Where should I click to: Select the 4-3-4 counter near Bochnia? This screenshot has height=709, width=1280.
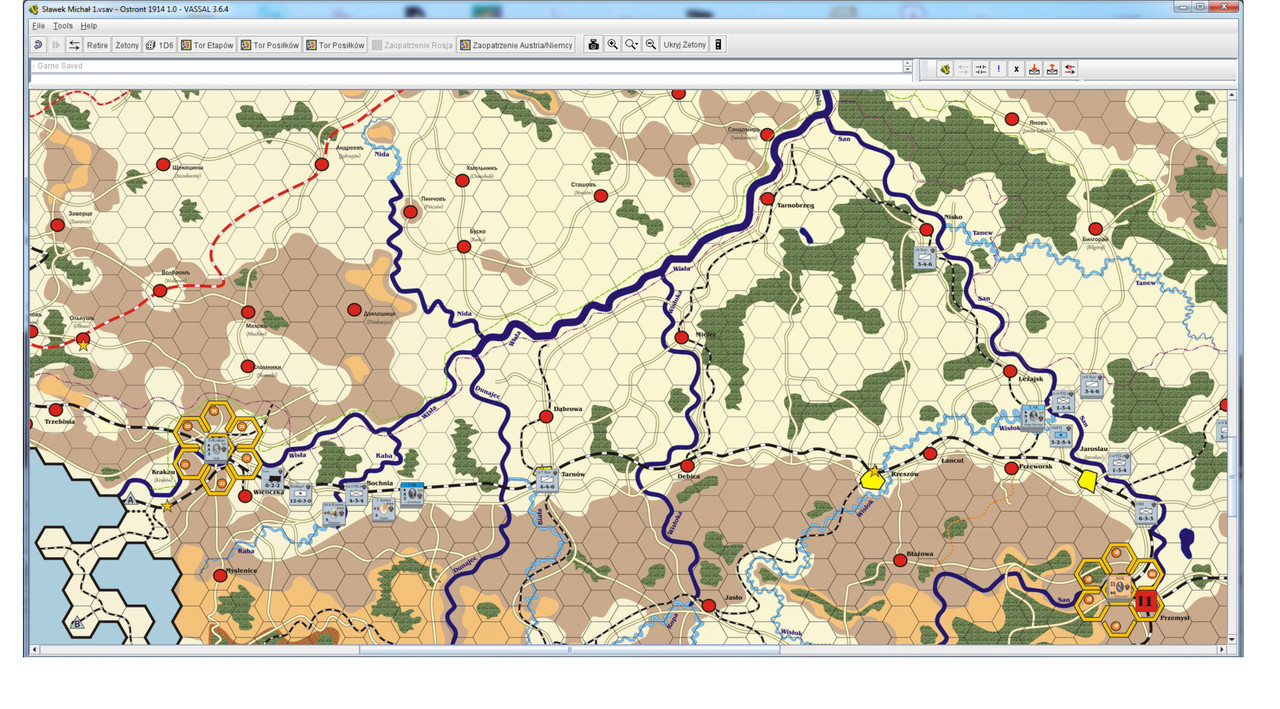point(356,494)
